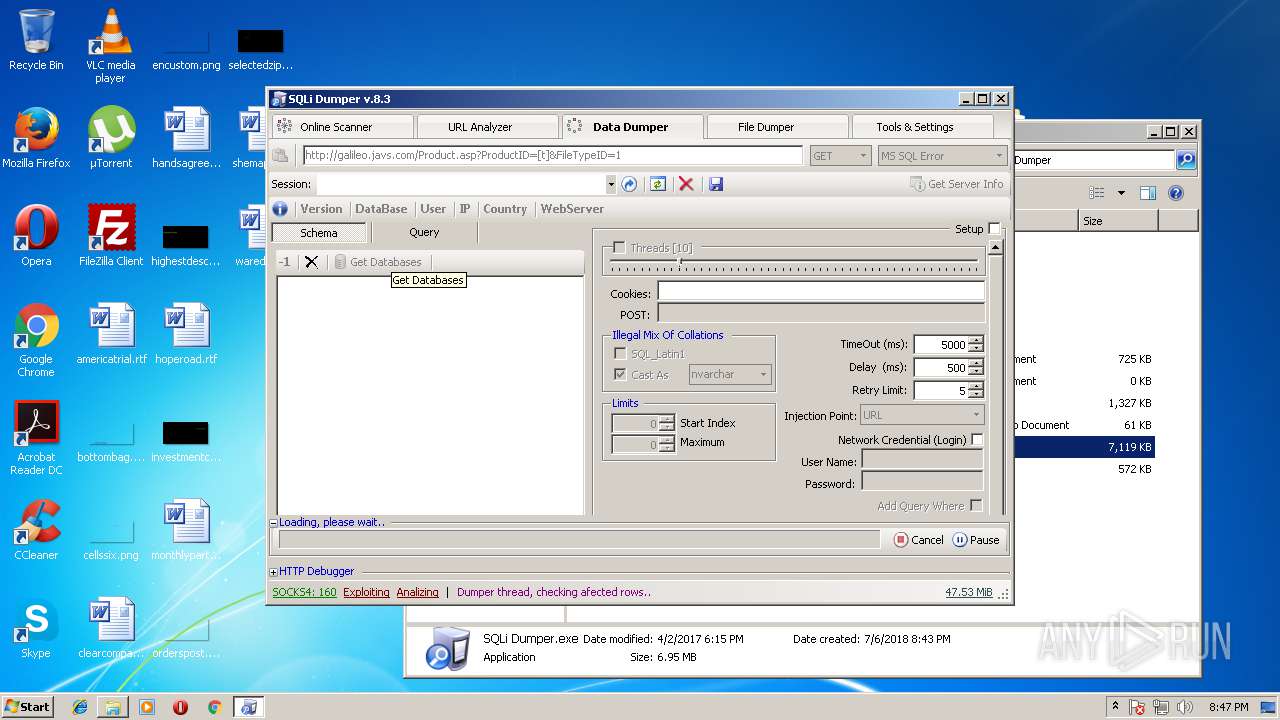Click Get Server Info button
This screenshot has width=1280, height=720.
(956, 184)
